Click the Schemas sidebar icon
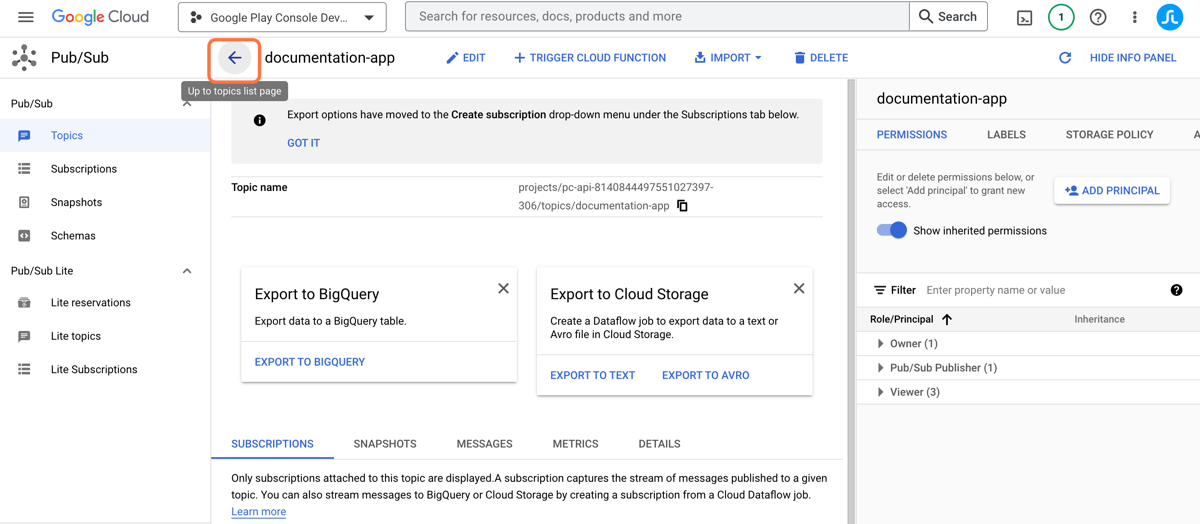This screenshot has width=1200, height=524. pyautogui.click(x=24, y=236)
